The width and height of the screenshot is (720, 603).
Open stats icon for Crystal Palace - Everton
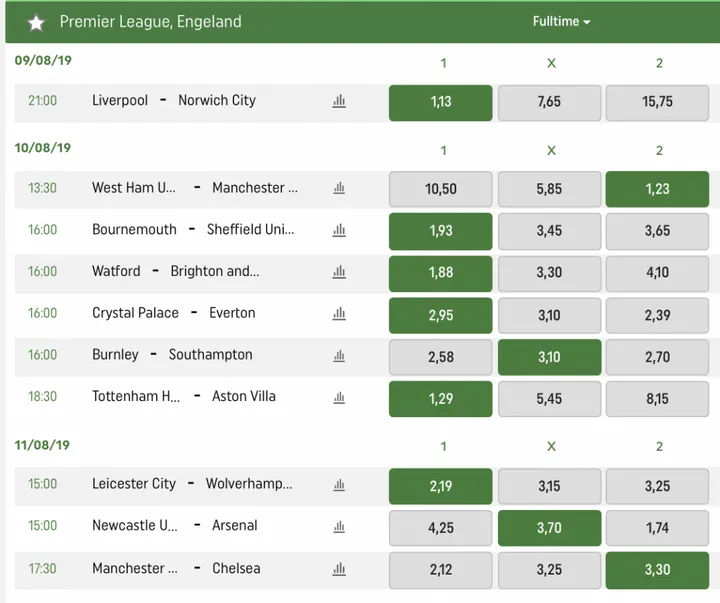339,314
